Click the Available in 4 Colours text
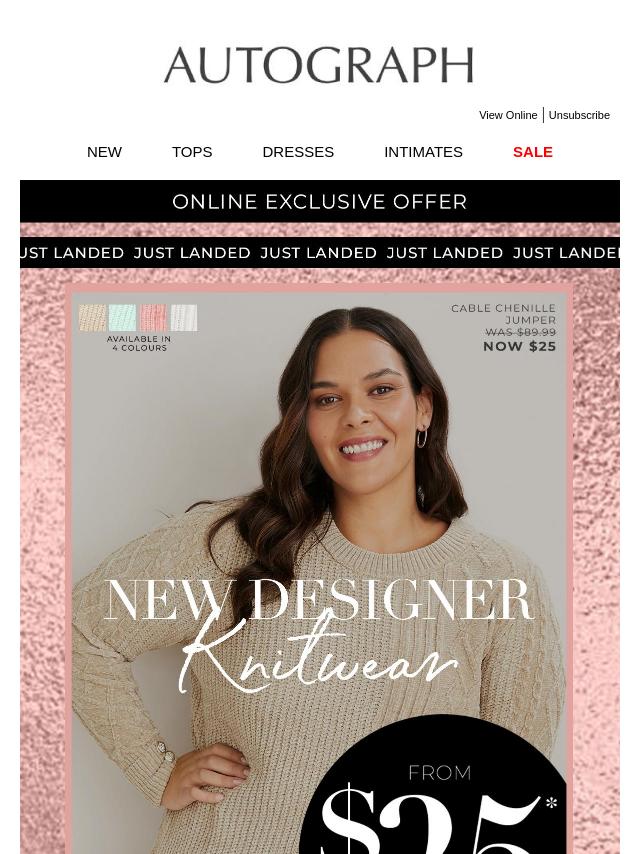 [x=139, y=343]
